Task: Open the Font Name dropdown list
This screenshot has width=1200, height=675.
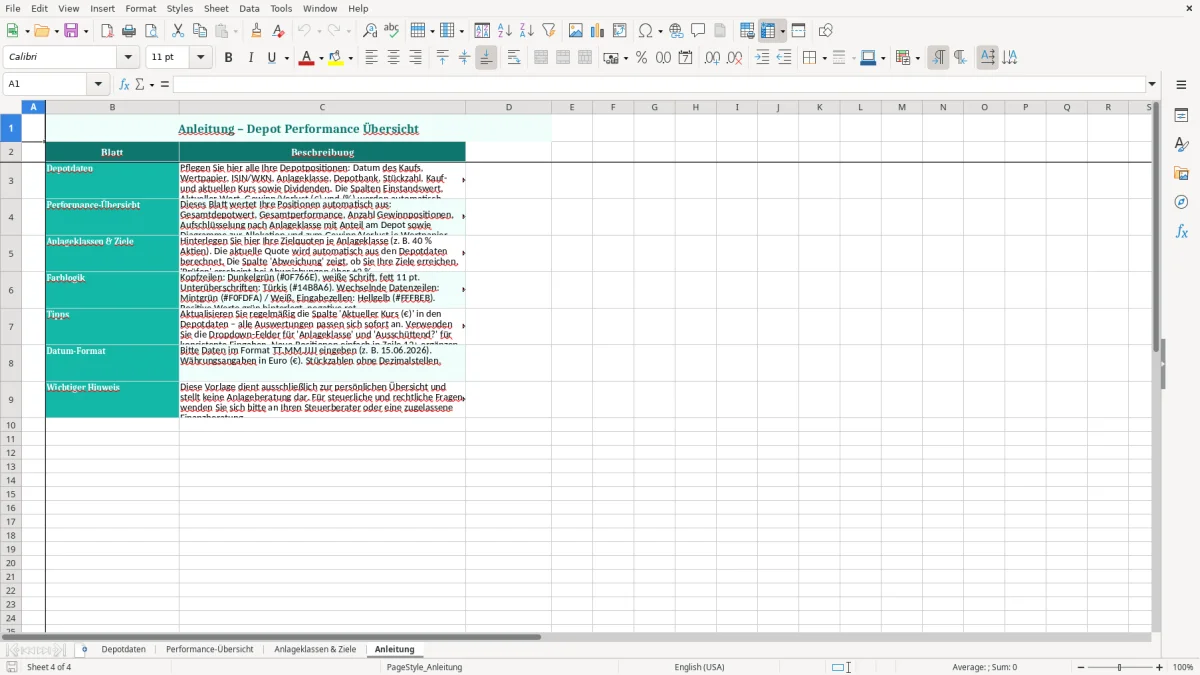Action: [x=128, y=58]
